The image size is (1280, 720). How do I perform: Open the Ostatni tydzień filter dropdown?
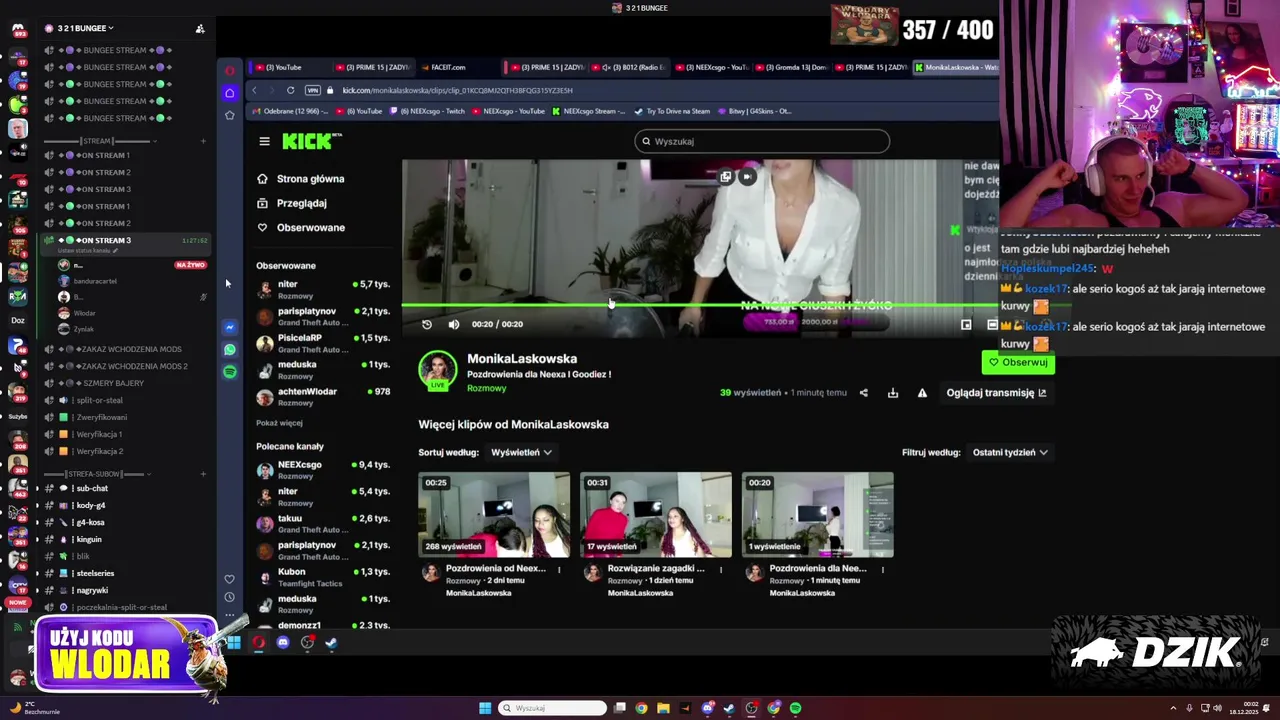point(1010,452)
